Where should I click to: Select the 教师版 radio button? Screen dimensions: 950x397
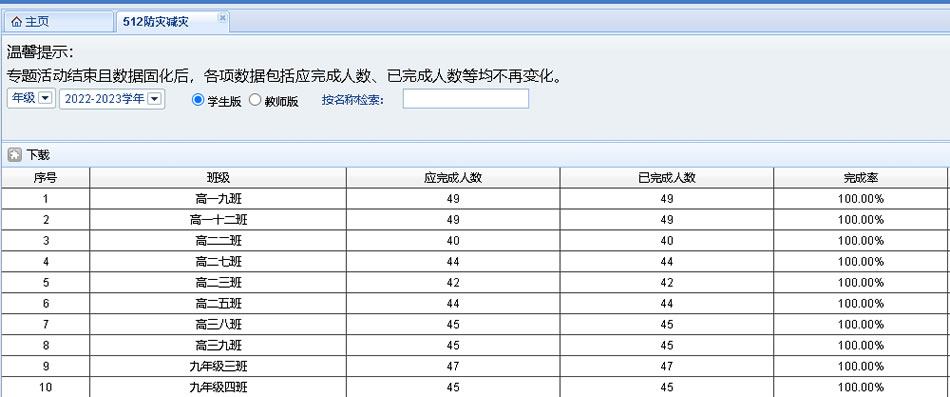coord(254,100)
